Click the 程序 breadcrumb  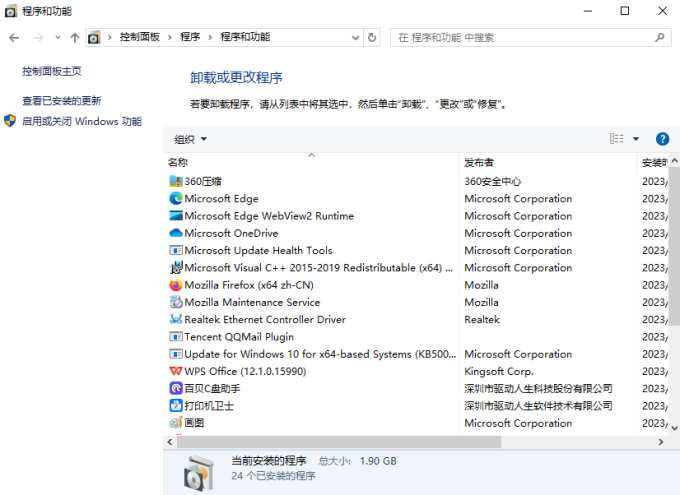[190, 37]
